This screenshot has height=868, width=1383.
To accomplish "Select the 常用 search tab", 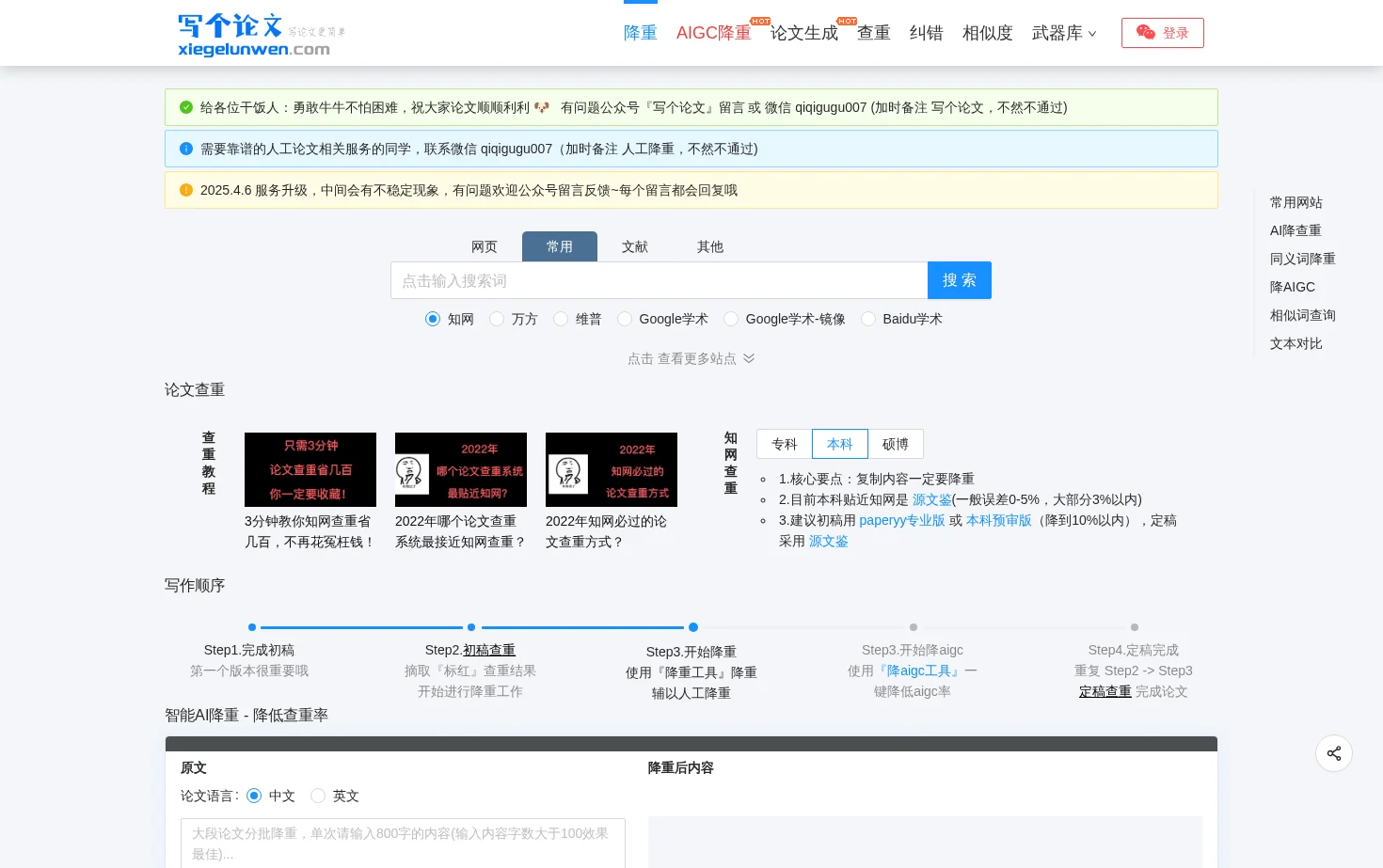I will pos(560,246).
